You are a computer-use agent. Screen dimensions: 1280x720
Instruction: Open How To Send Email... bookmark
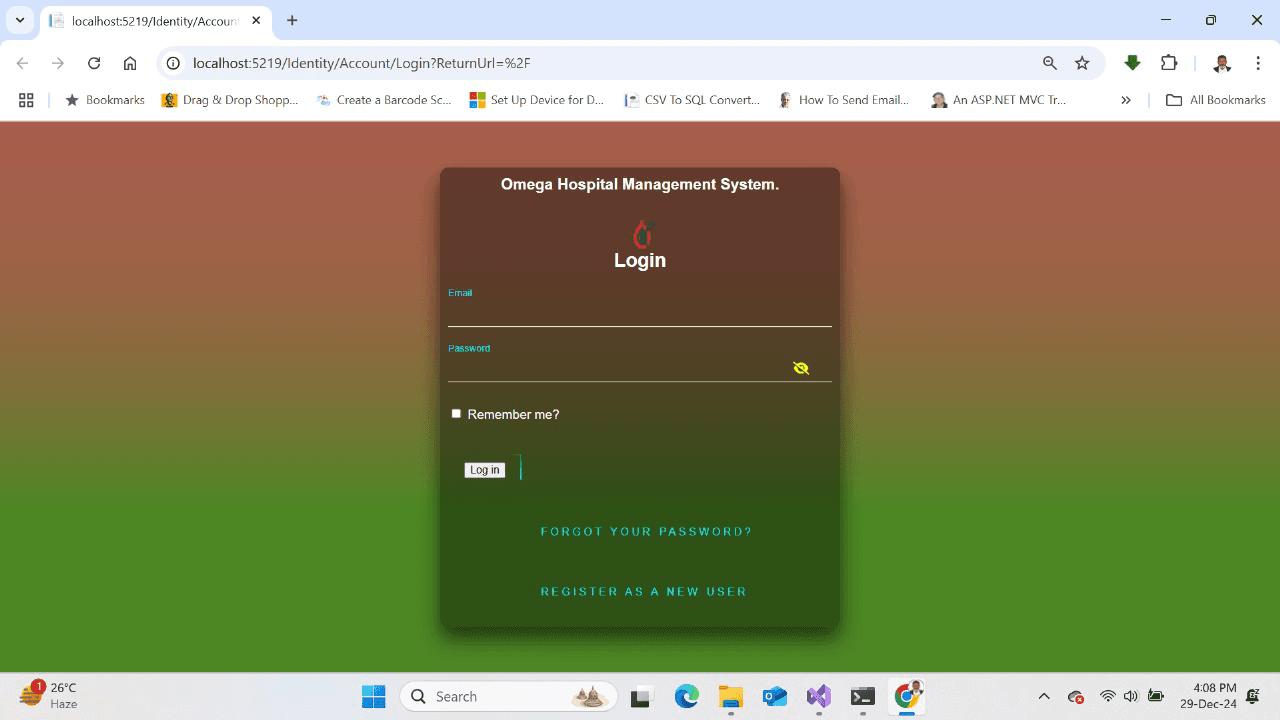[845, 100]
